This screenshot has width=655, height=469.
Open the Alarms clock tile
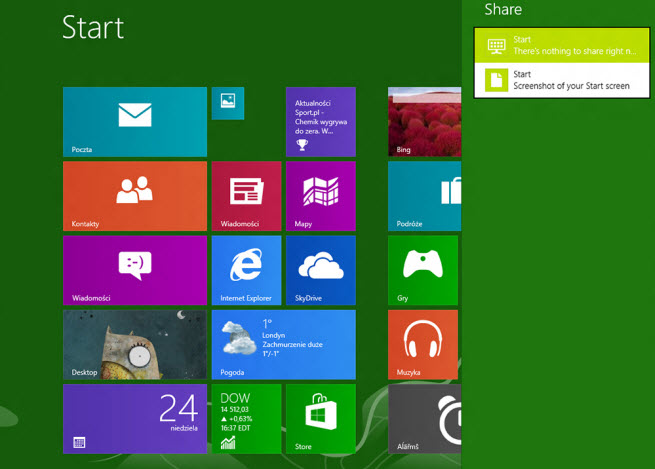424,419
